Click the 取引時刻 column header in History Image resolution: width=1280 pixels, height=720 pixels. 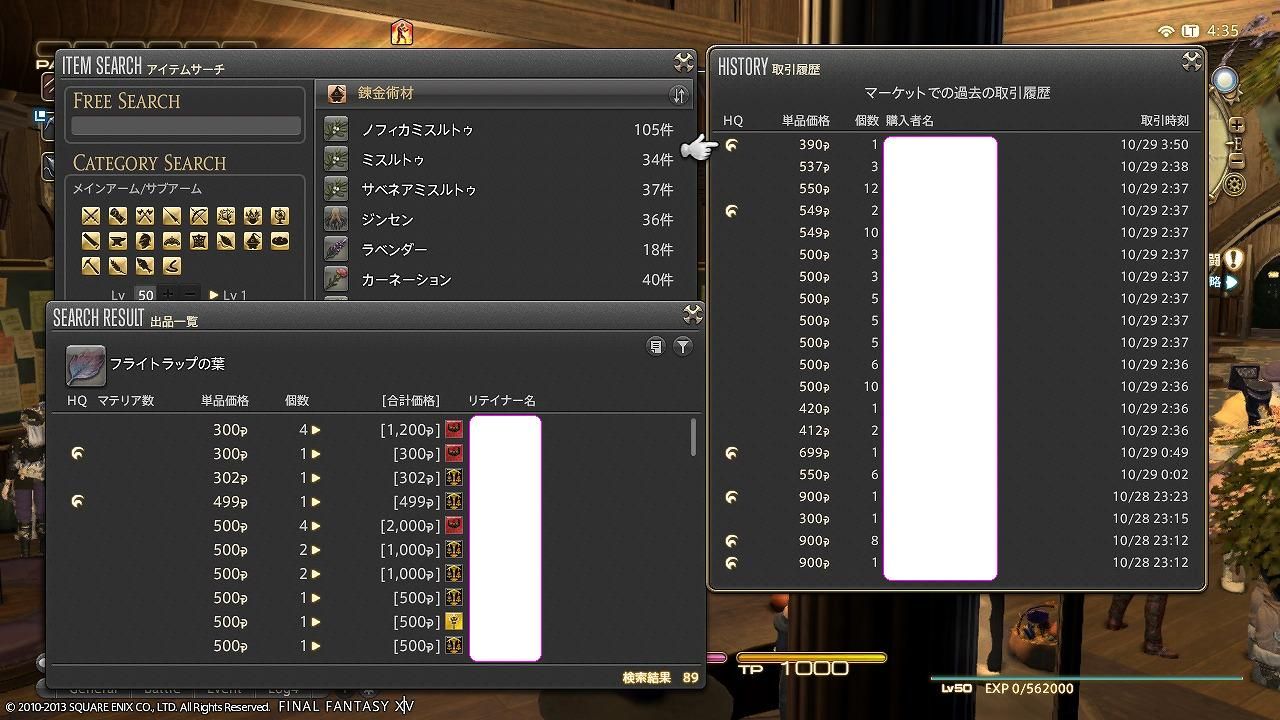[x=1164, y=120]
